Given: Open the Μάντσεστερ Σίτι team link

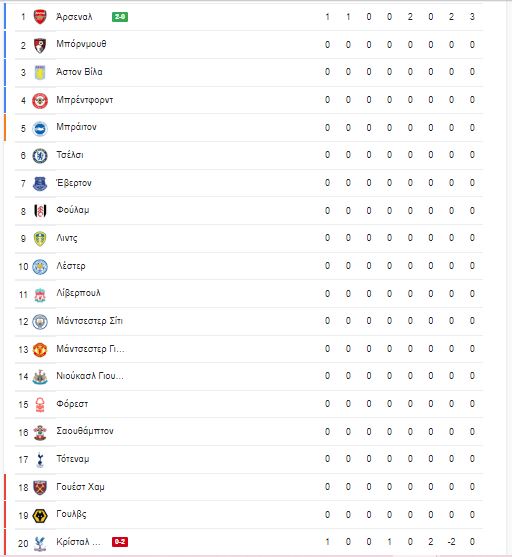Looking at the screenshot, I should point(90,321).
